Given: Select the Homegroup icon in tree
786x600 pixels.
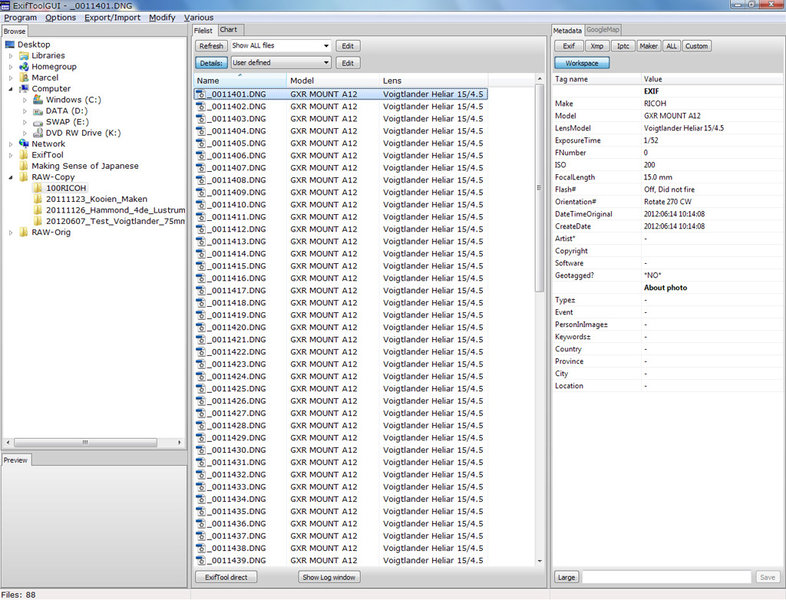Looking at the screenshot, I should click(x=24, y=67).
